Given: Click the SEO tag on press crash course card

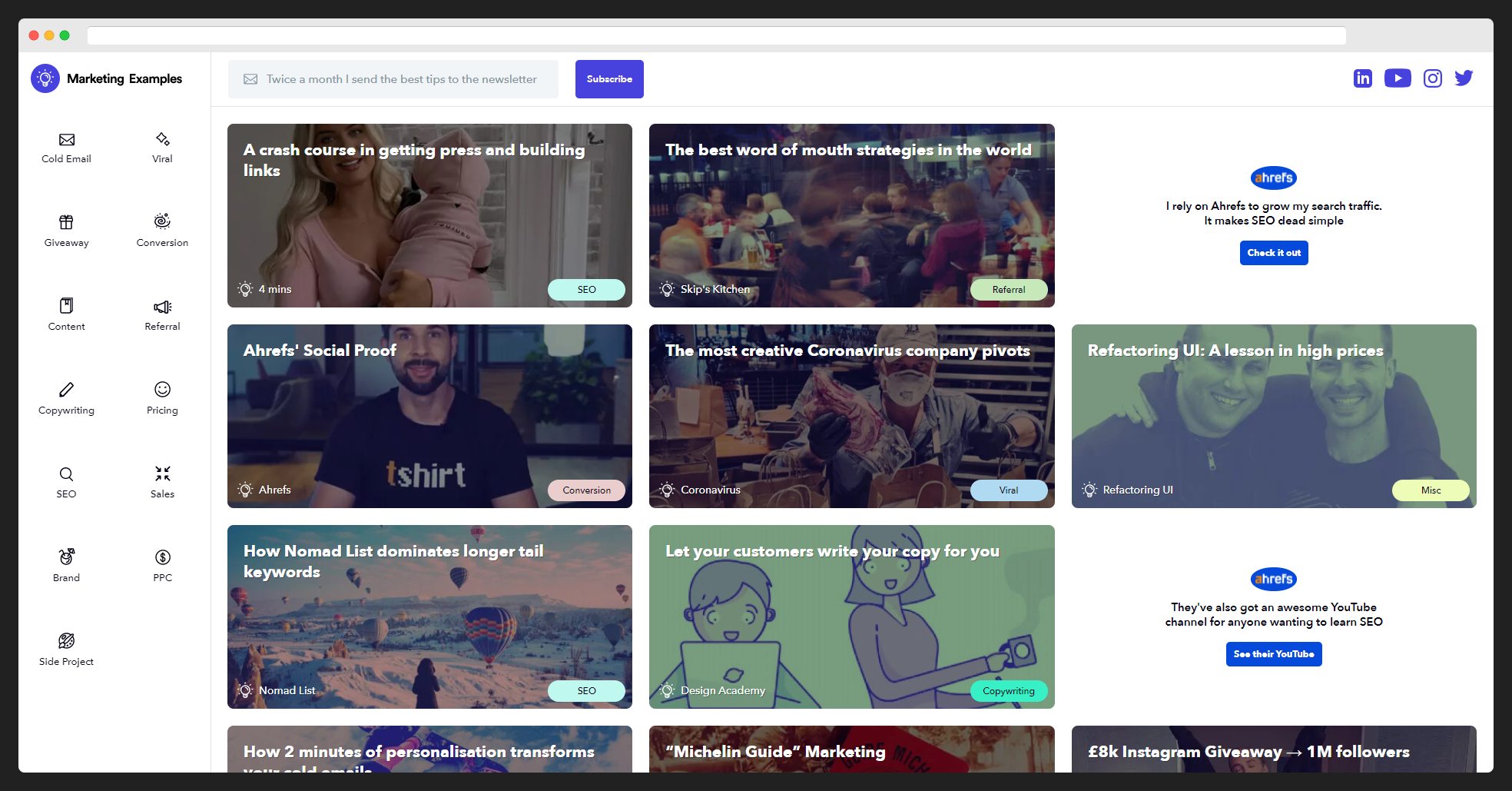Looking at the screenshot, I should (586, 290).
